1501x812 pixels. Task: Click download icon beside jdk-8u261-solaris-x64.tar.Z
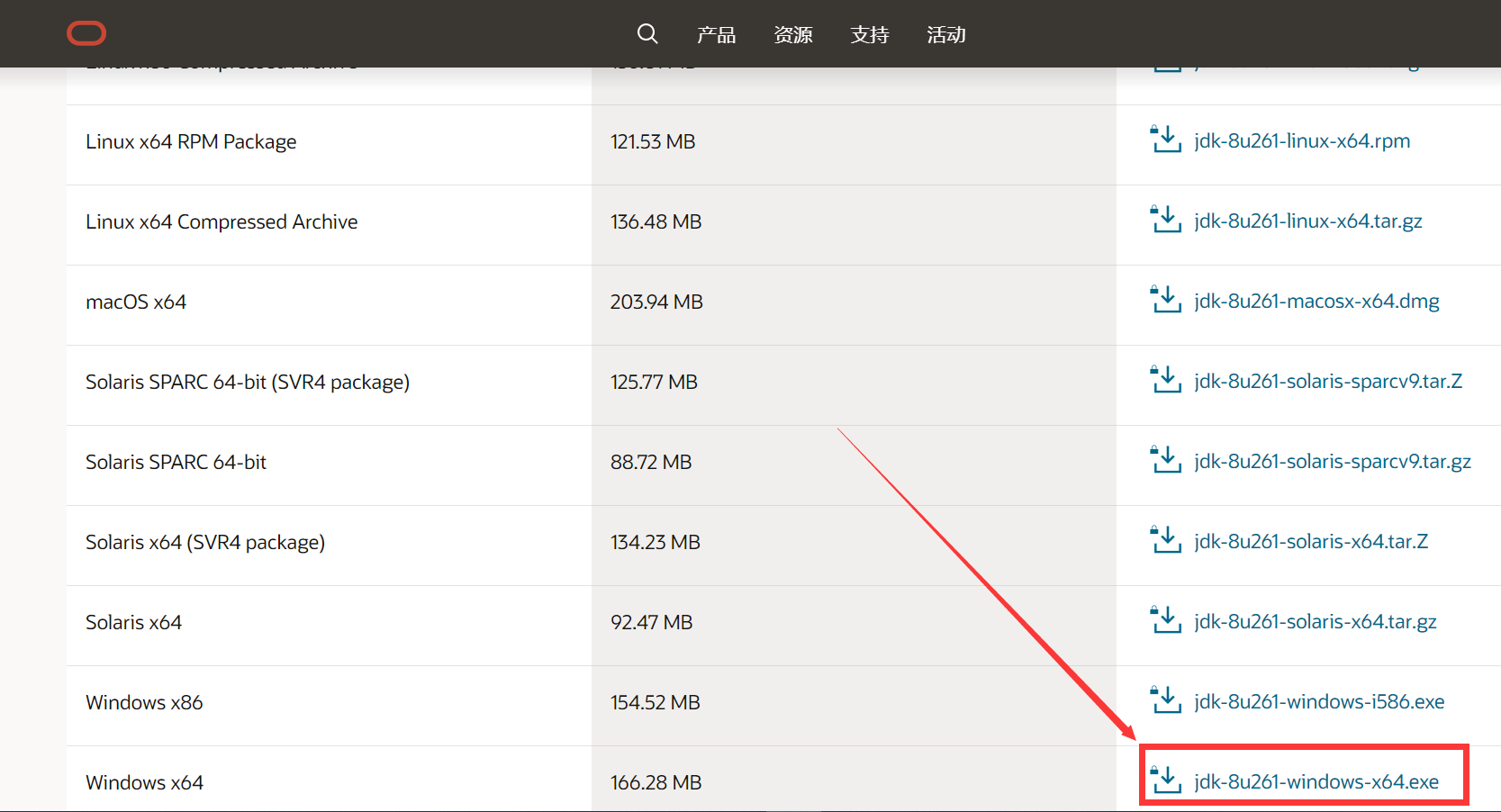coord(1165,540)
